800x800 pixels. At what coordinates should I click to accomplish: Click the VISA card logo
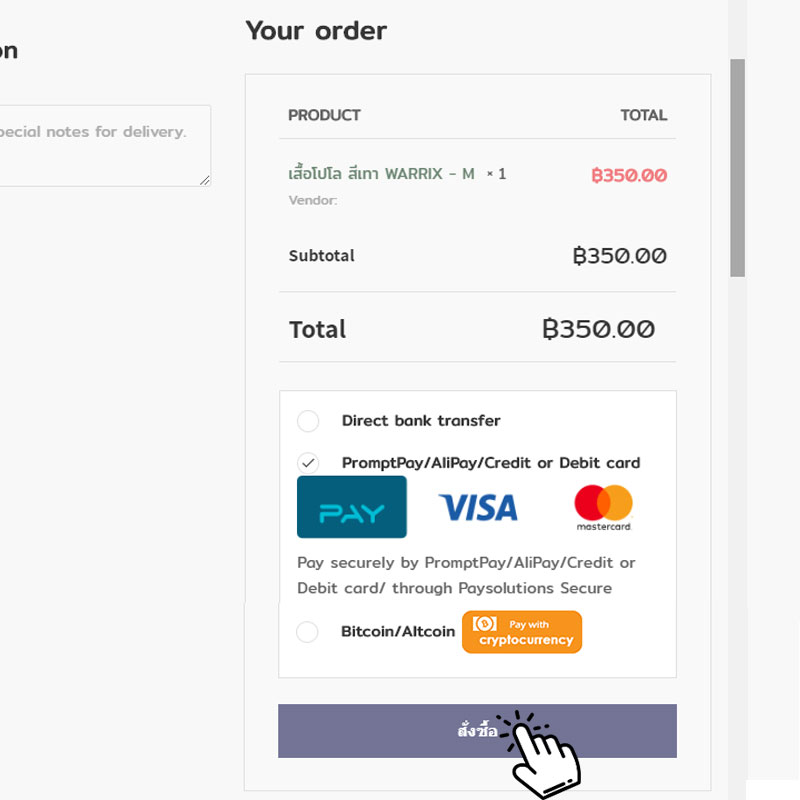[x=478, y=508]
